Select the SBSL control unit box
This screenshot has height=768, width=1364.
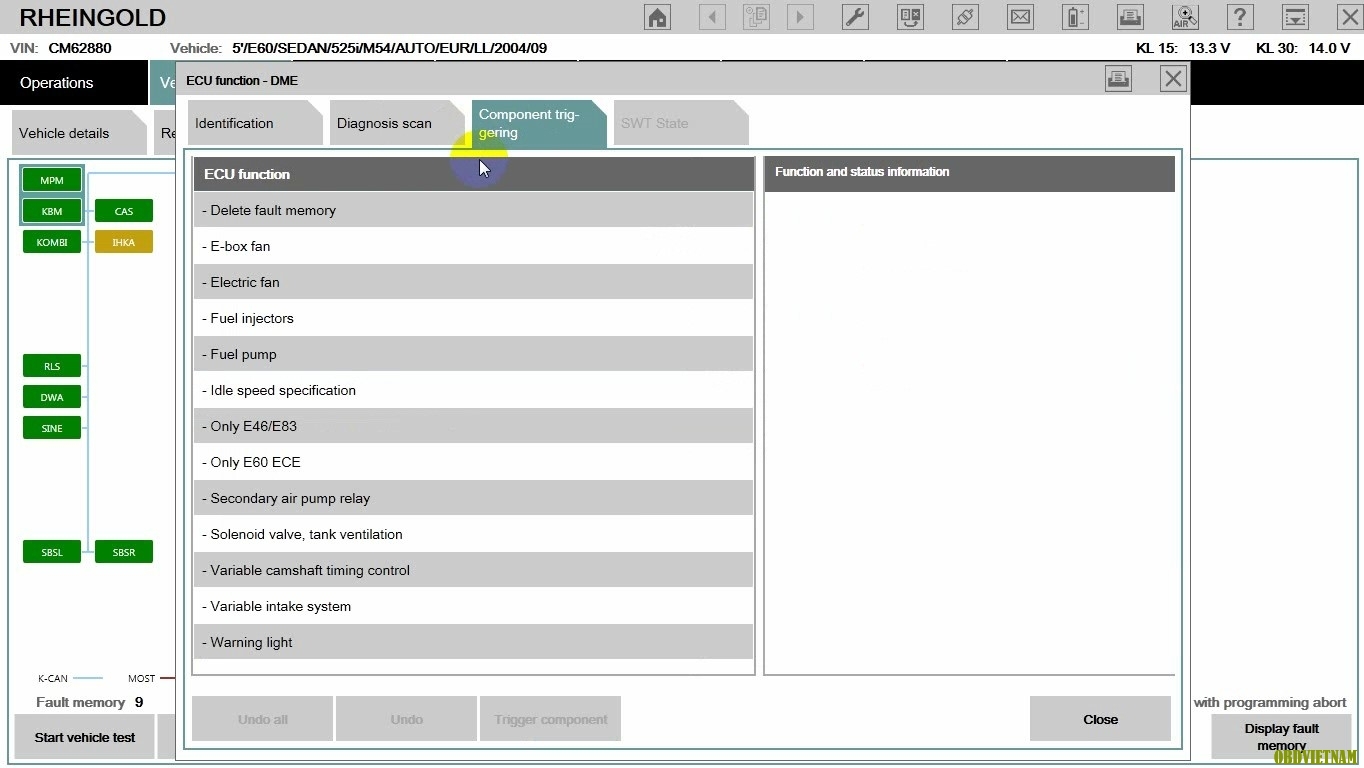click(x=52, y=552)
